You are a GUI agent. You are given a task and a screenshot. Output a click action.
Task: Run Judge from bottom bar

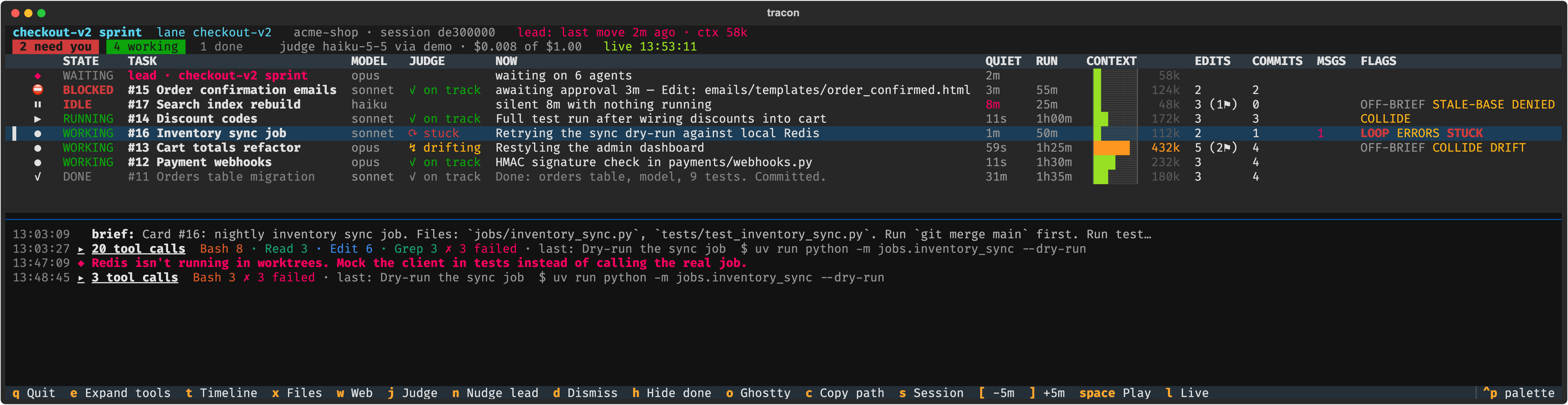[x=413, y=393]
